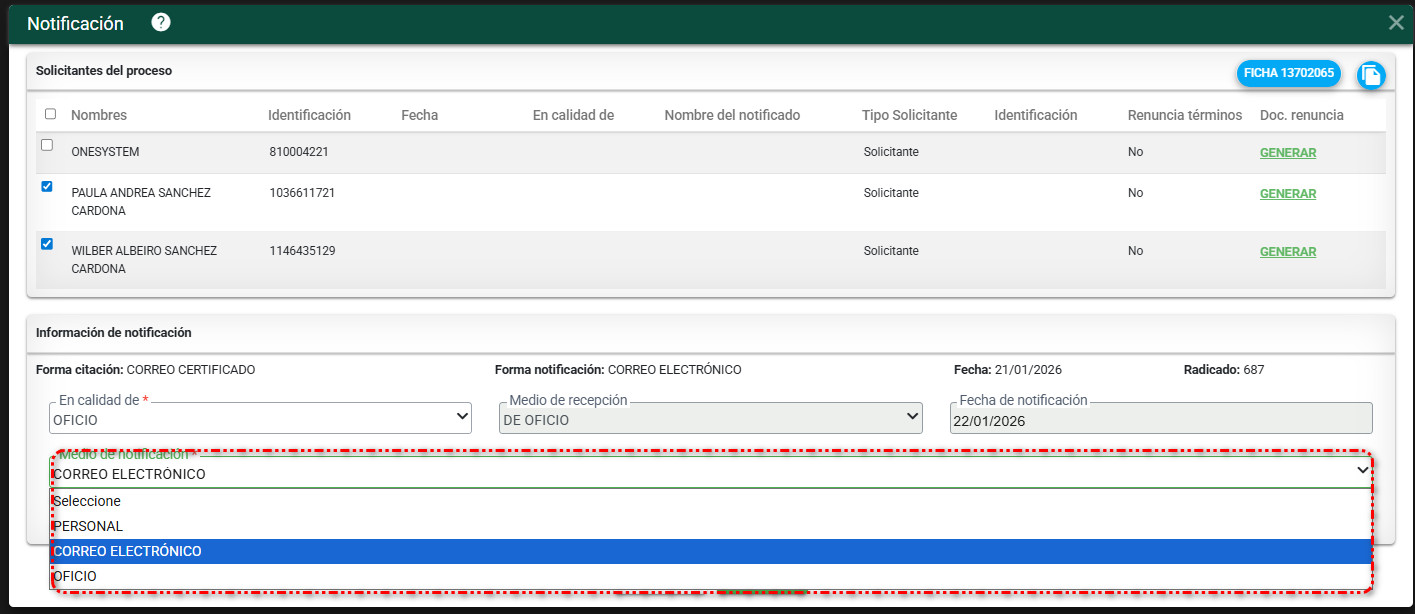Click the blue copy documents icon

[x=1370, y=75]
